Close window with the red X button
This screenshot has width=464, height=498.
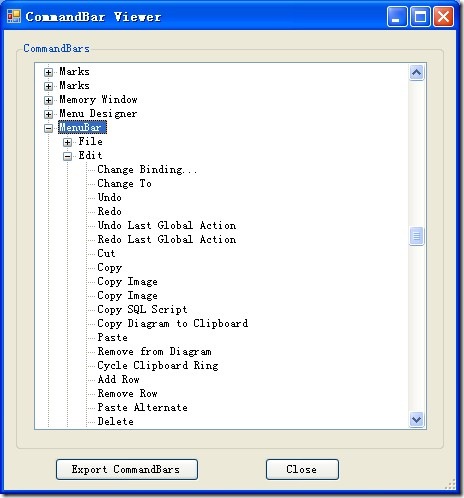point(443,16)
